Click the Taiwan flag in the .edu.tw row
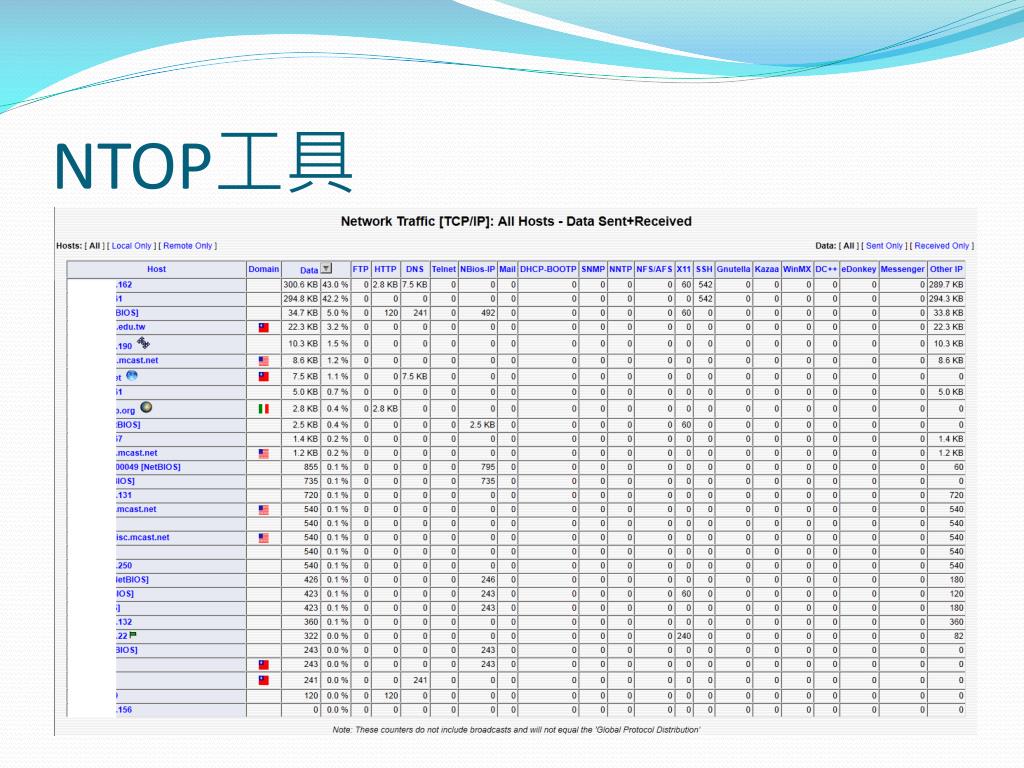 coord(264,327)
